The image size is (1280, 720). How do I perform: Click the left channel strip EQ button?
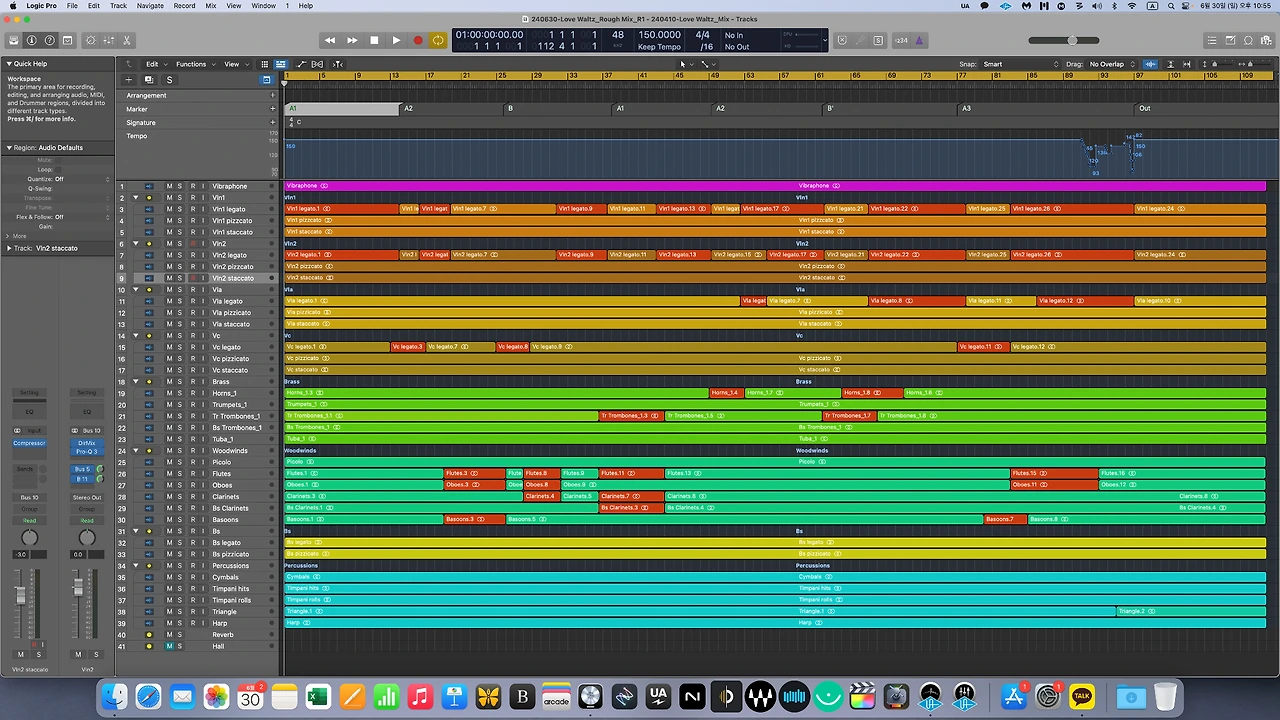click(x=29, y=412)
